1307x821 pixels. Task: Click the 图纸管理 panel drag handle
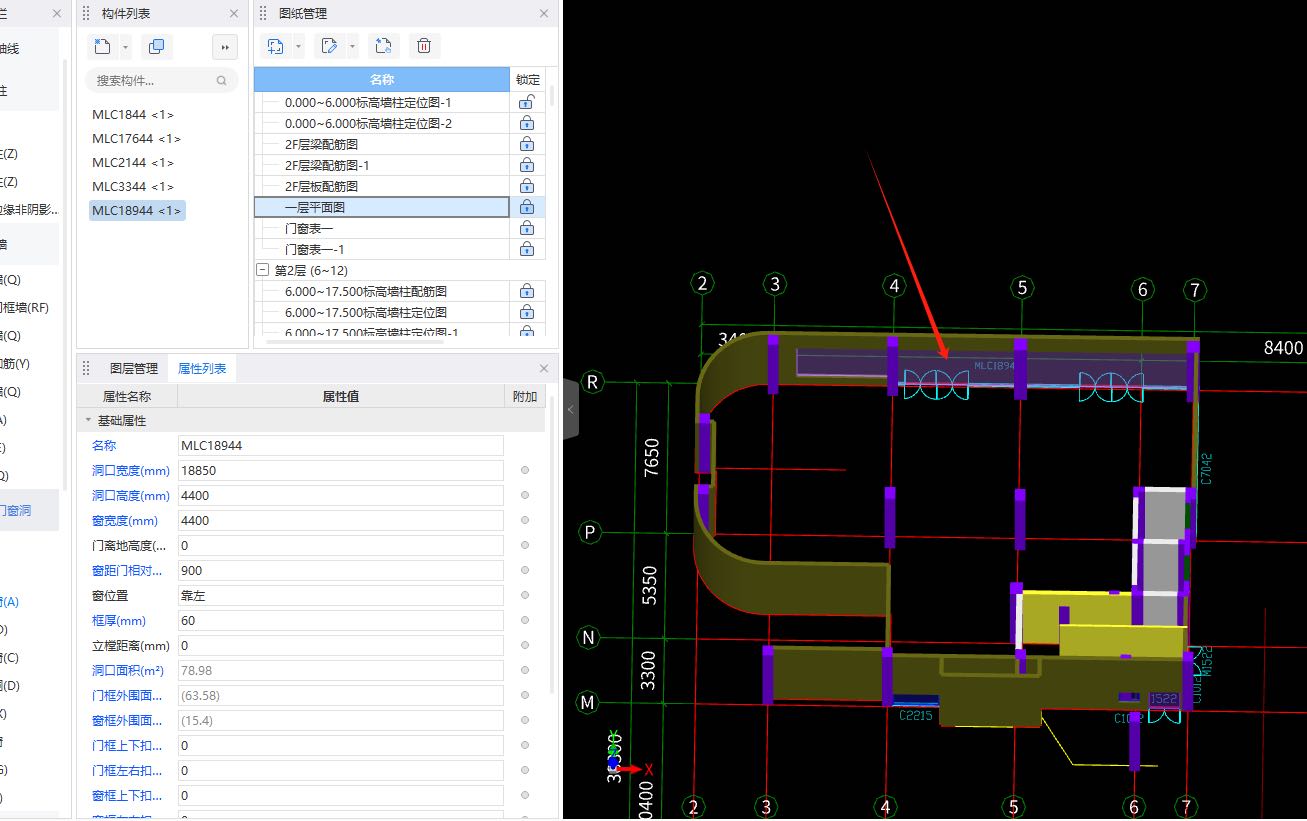(x=263, y=13)
